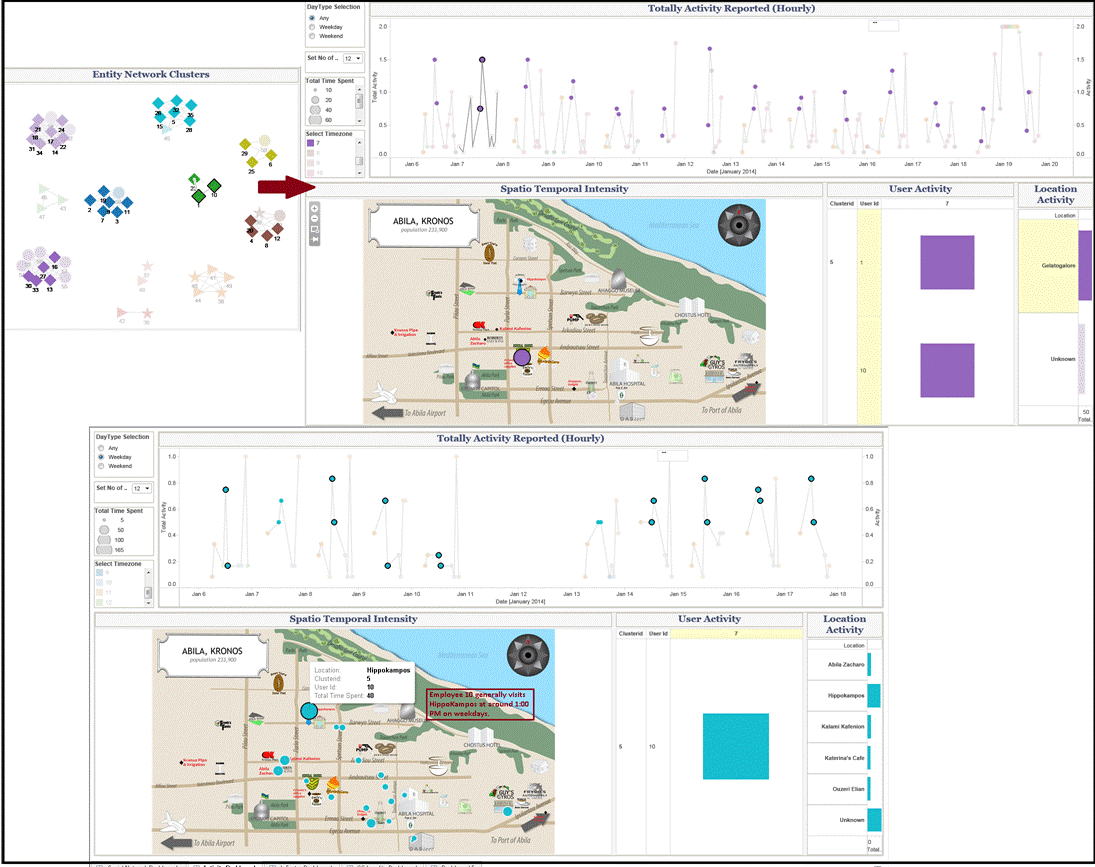Select blue diamond node 3
The width and height of the screenshot is (1095, 867).
pos(117,212)
